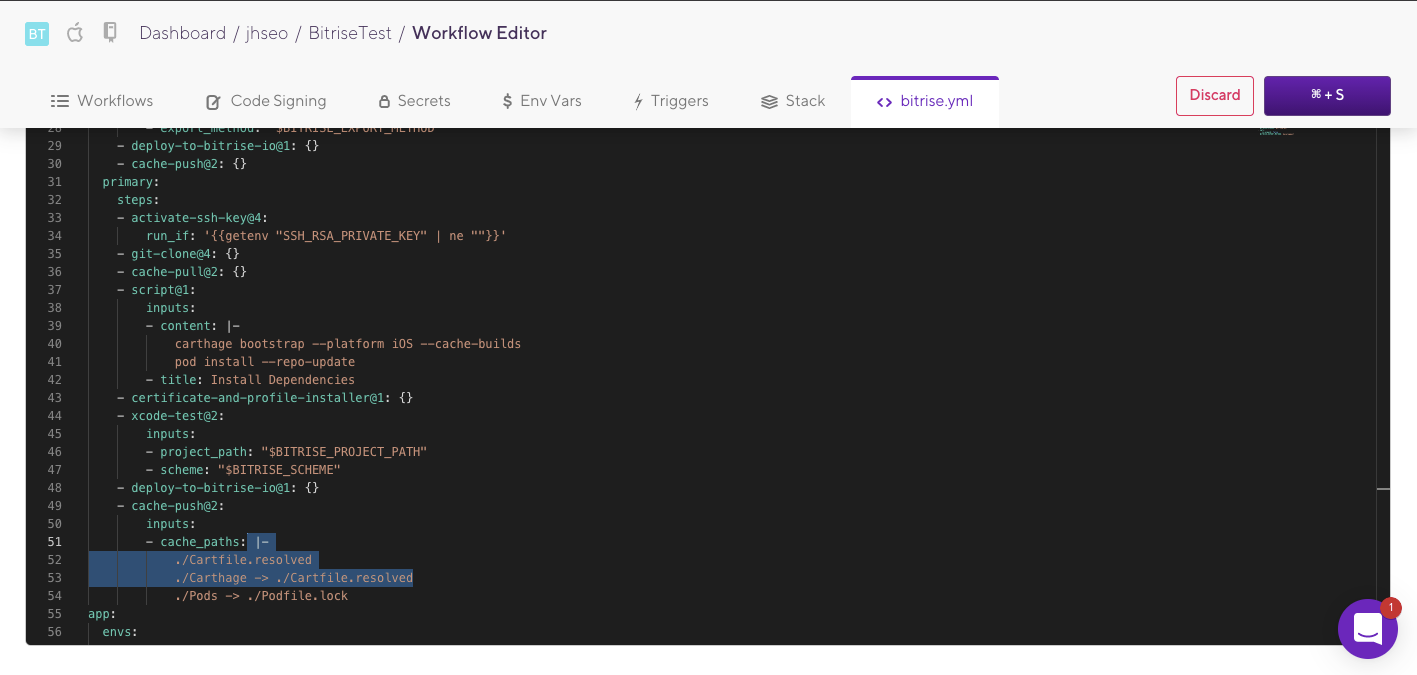Click the scheme "$BITRISE_SCHEME" line
This screenshot has width=1417, height=675.
click(243, 470)
